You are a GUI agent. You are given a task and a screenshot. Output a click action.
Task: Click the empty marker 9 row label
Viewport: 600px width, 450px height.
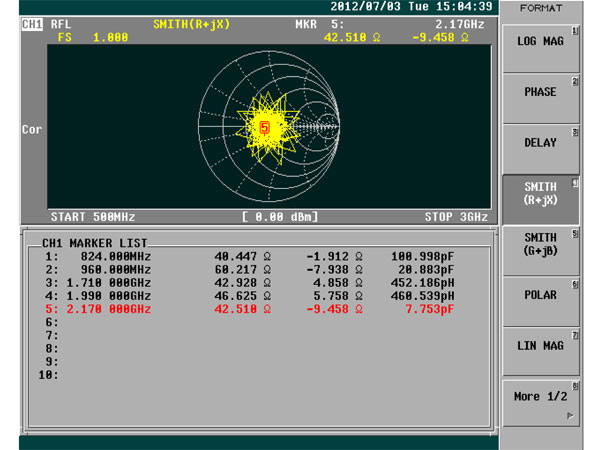52,362
